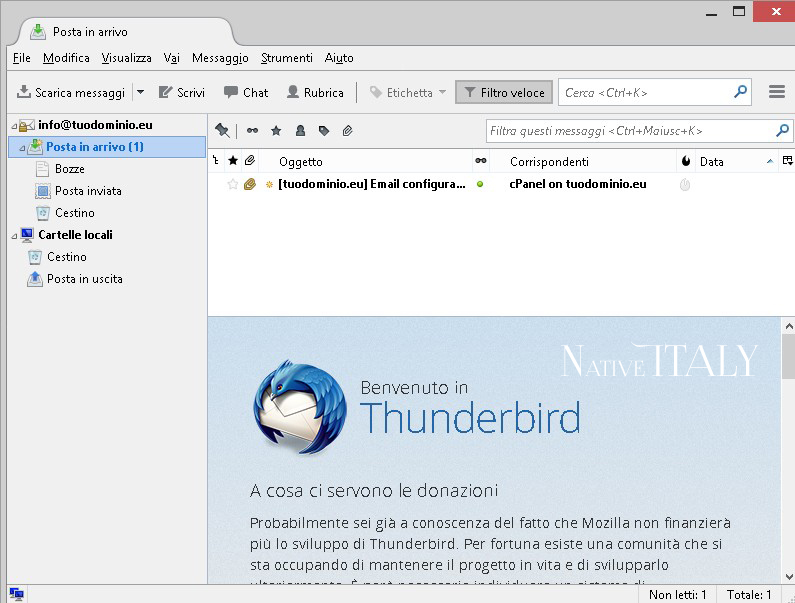Toggle the tagged messages filter icon
This screenshot has height=603, width=795.
click(324, 131)
